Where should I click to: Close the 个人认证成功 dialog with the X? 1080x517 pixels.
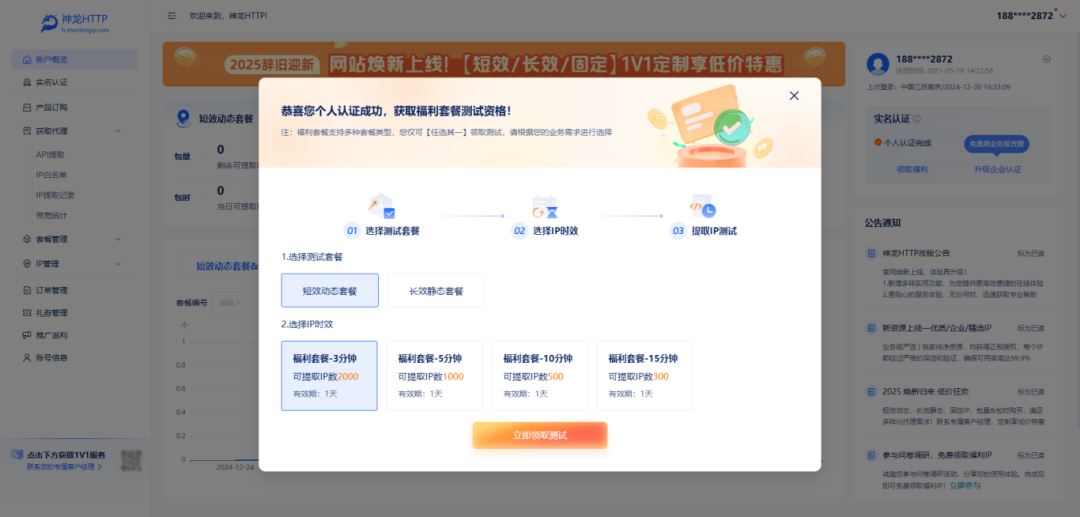tap(794, 96)
